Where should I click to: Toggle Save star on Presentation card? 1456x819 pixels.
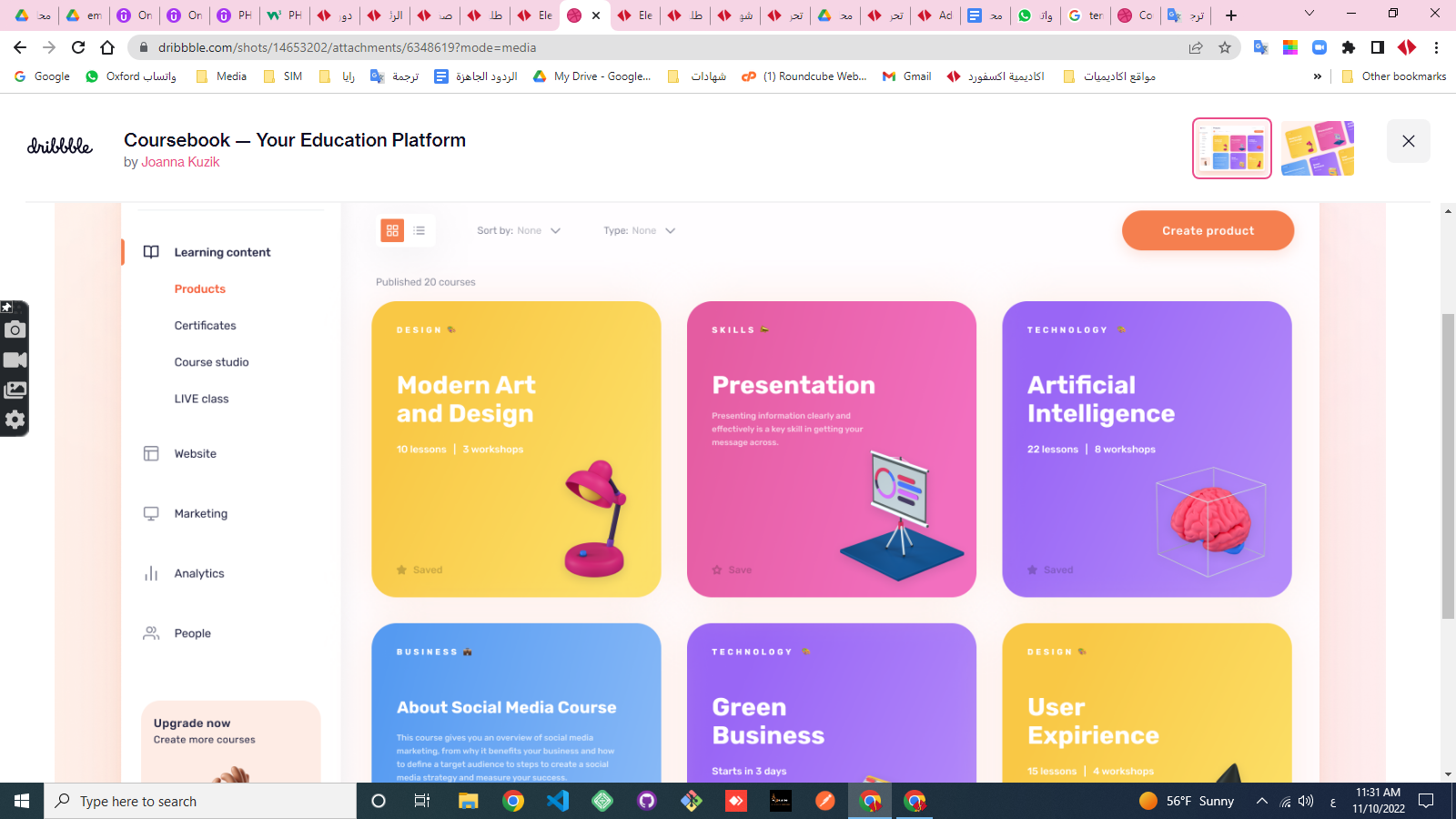click(x=717, y=570)
